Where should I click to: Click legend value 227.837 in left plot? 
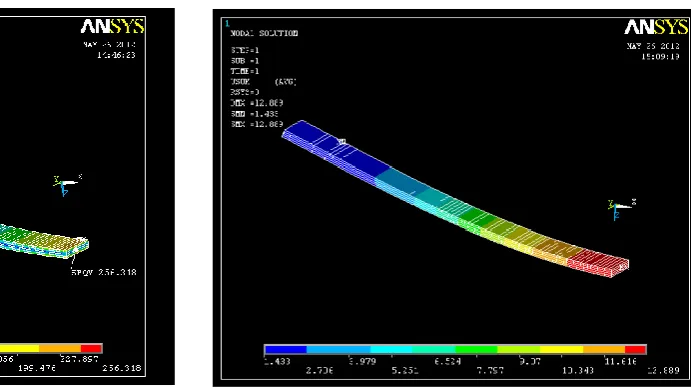(x=79, y=359)
